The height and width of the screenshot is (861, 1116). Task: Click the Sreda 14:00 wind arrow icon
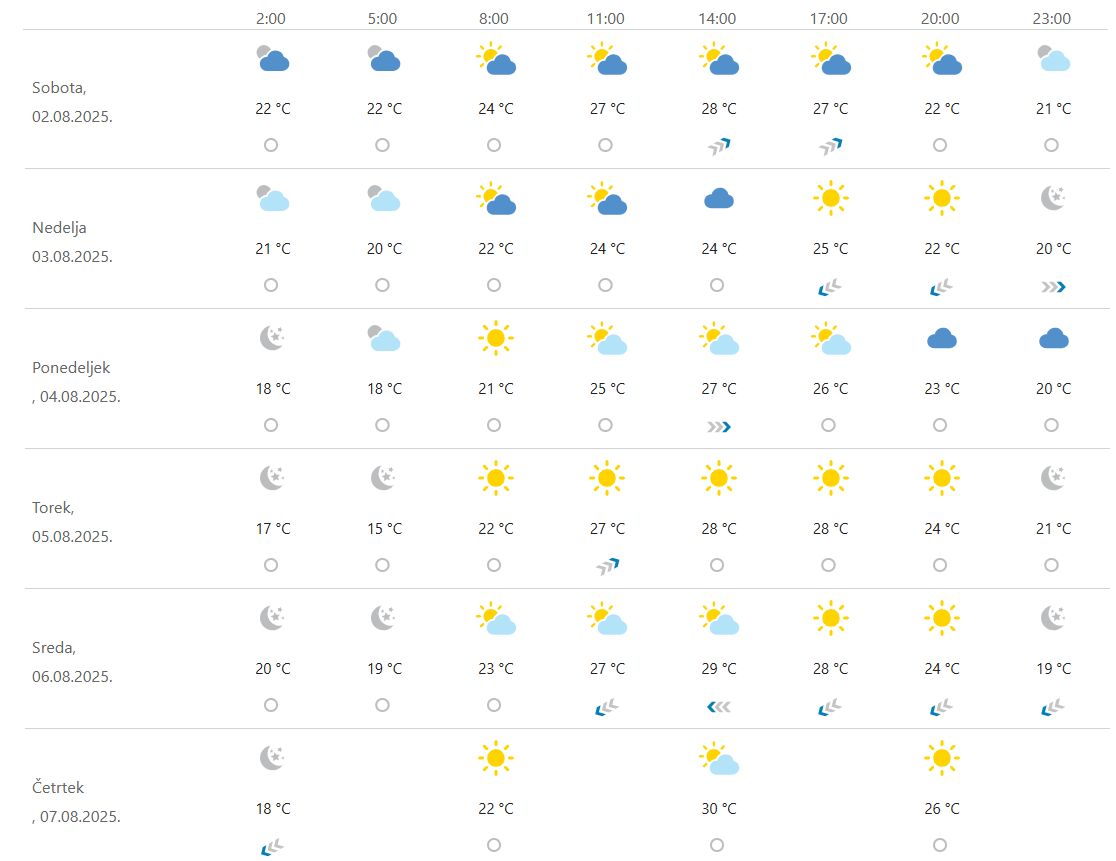pyautogui.click(x=719, y=707)
